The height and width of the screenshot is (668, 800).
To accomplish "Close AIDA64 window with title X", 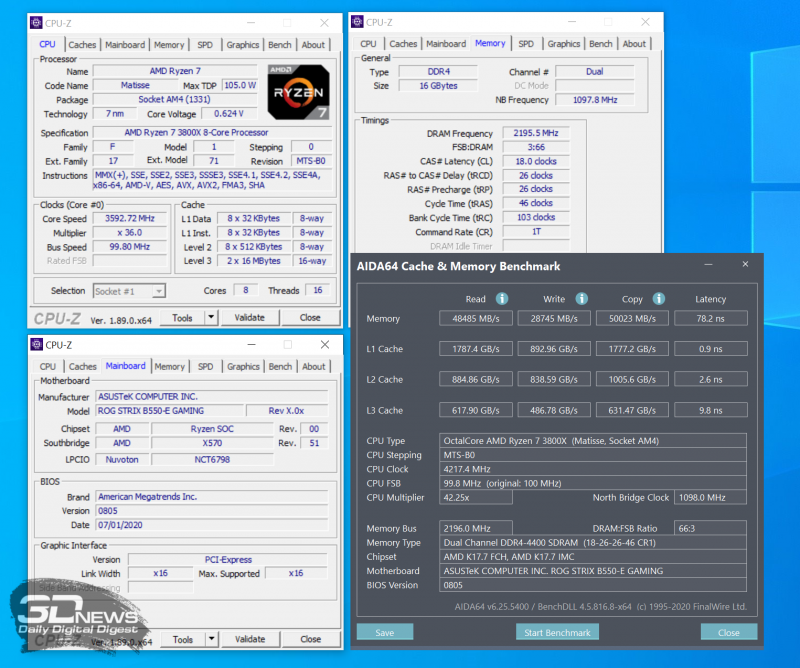I will (x=745, y=264).
